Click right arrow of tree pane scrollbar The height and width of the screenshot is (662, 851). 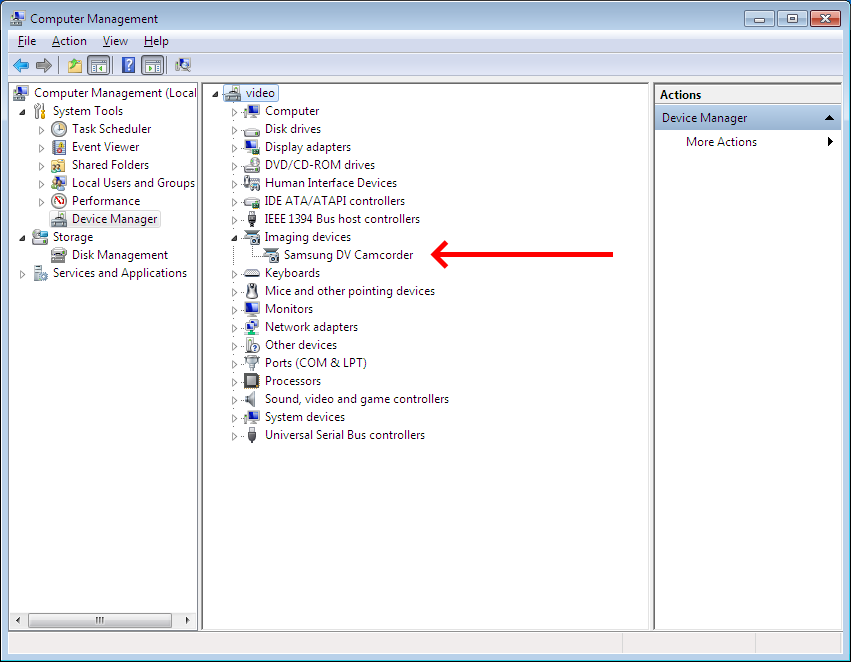(188, 620)
